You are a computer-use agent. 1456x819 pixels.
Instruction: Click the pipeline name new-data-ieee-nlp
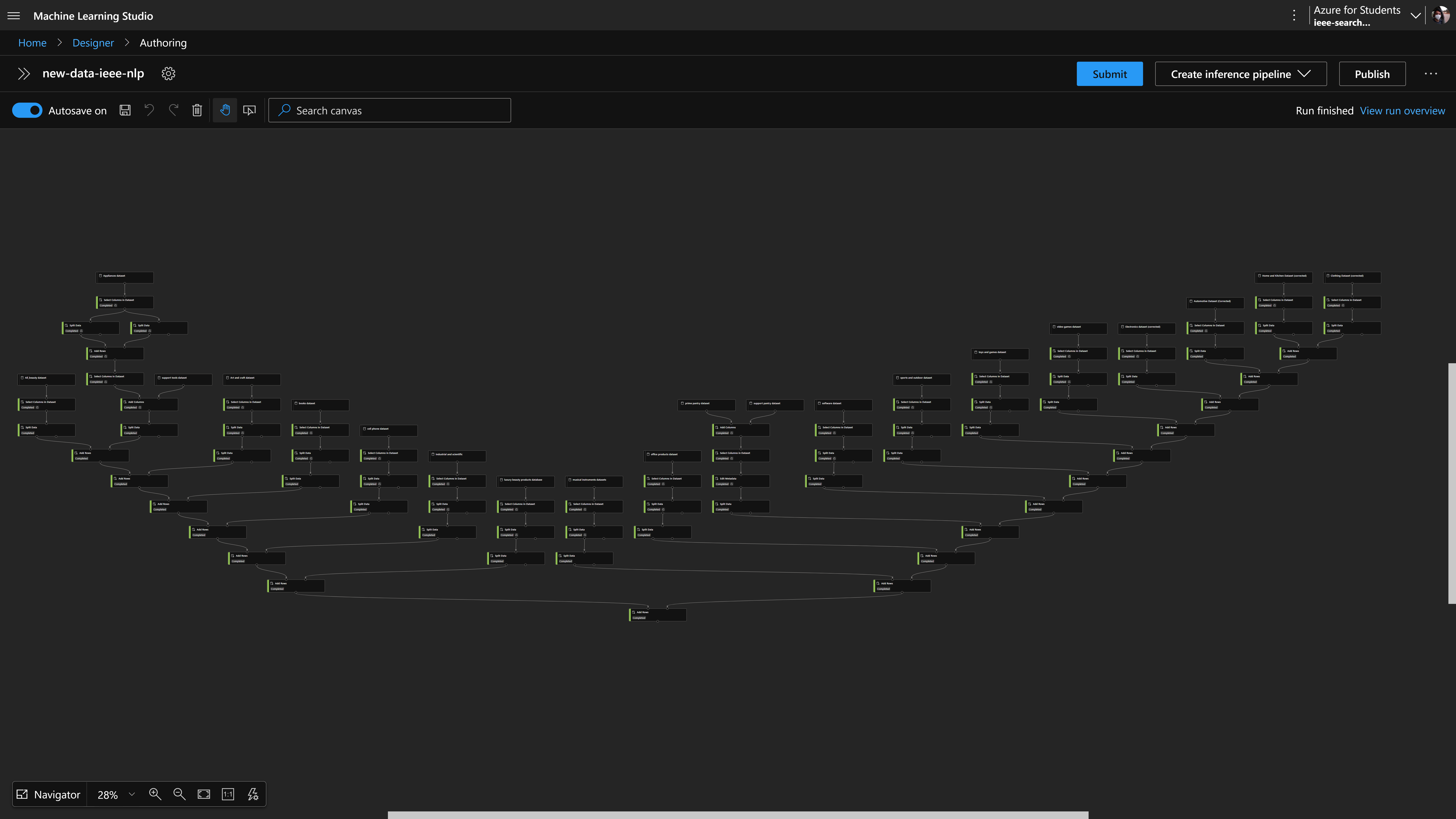pos(93,74)
